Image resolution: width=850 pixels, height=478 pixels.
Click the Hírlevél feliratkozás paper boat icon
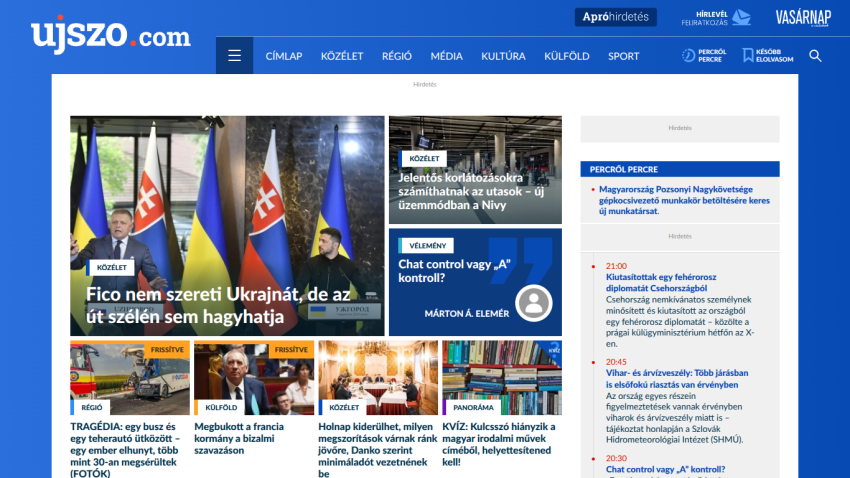[x=742, y=18]
